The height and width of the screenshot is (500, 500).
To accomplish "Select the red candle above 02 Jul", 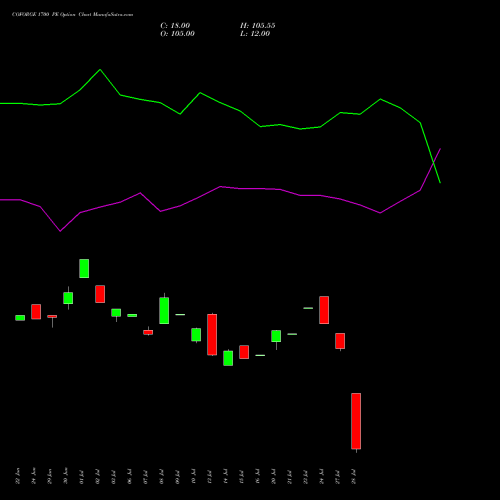I will [x=100, y=294].
